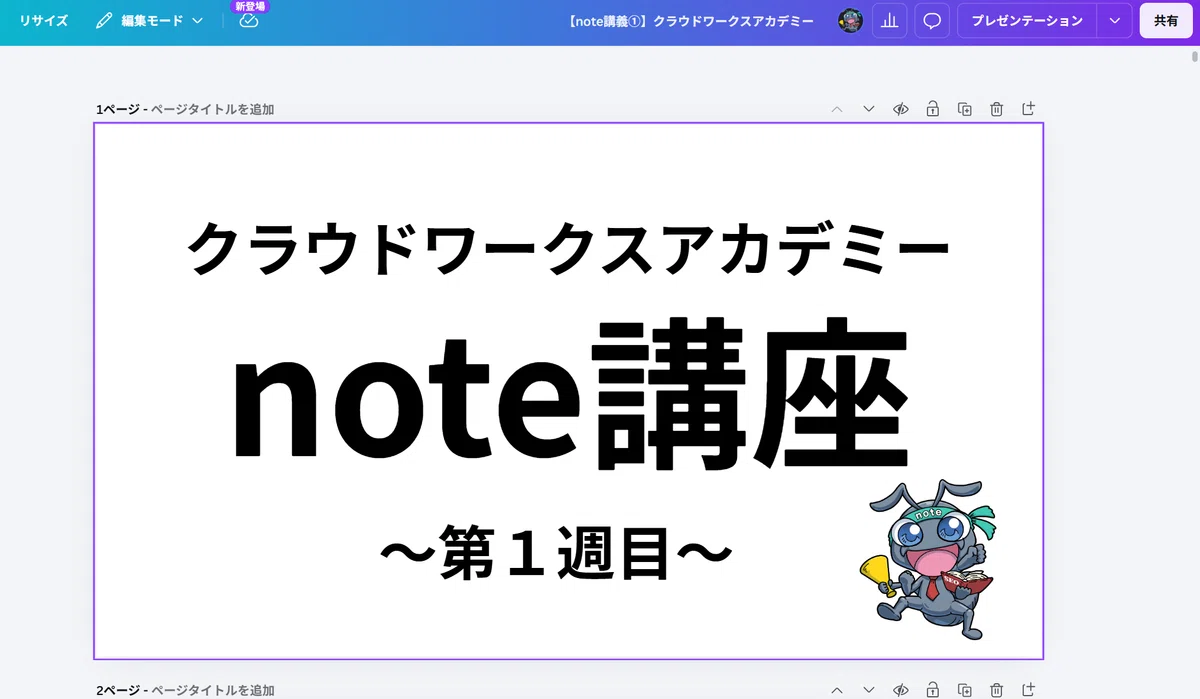Screen dimensions: 1200x699
Task: Click the document title 【note講義①】クラウドワークスアカデミー
Action: click(x=691, y=21)
